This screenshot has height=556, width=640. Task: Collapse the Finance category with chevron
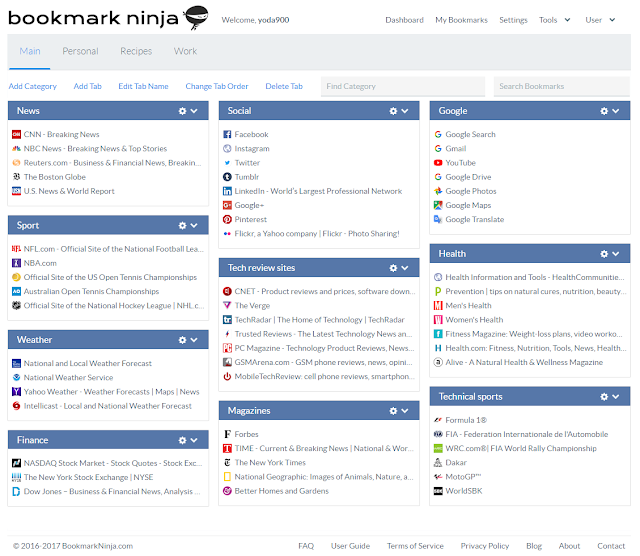[194, 440]
